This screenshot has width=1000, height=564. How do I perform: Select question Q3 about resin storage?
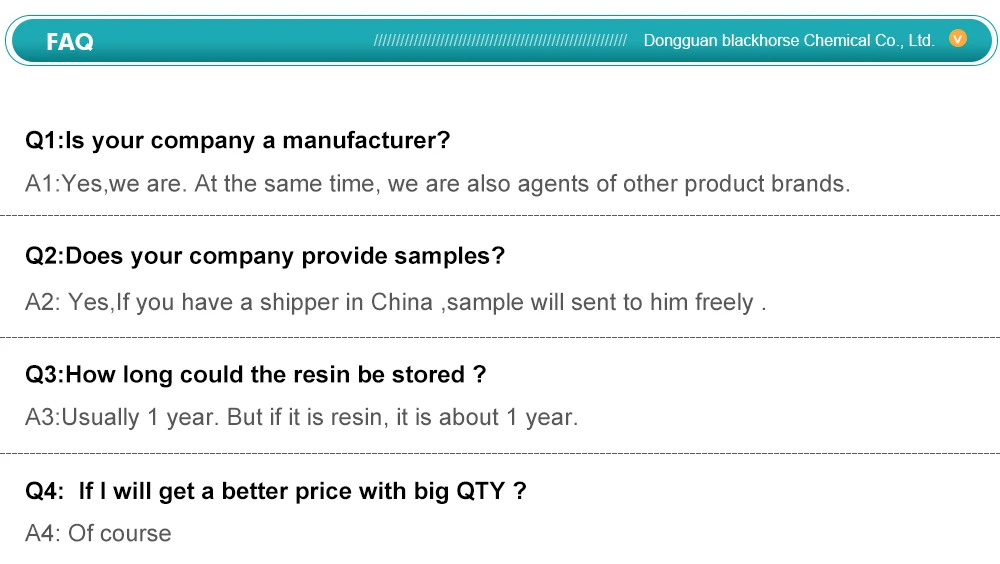coord(255,375)
